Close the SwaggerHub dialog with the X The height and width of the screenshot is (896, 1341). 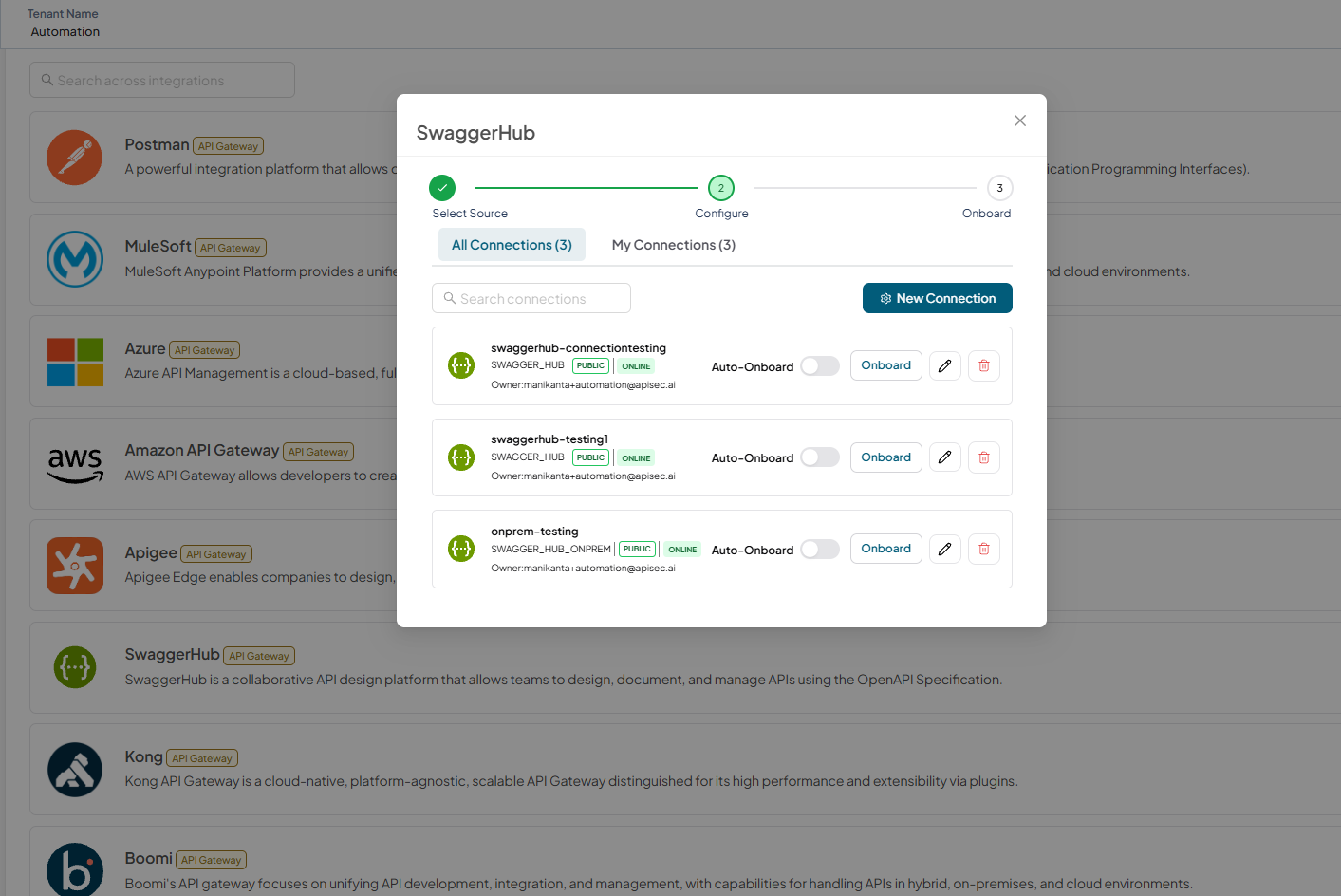click(x=1020, y=121)
